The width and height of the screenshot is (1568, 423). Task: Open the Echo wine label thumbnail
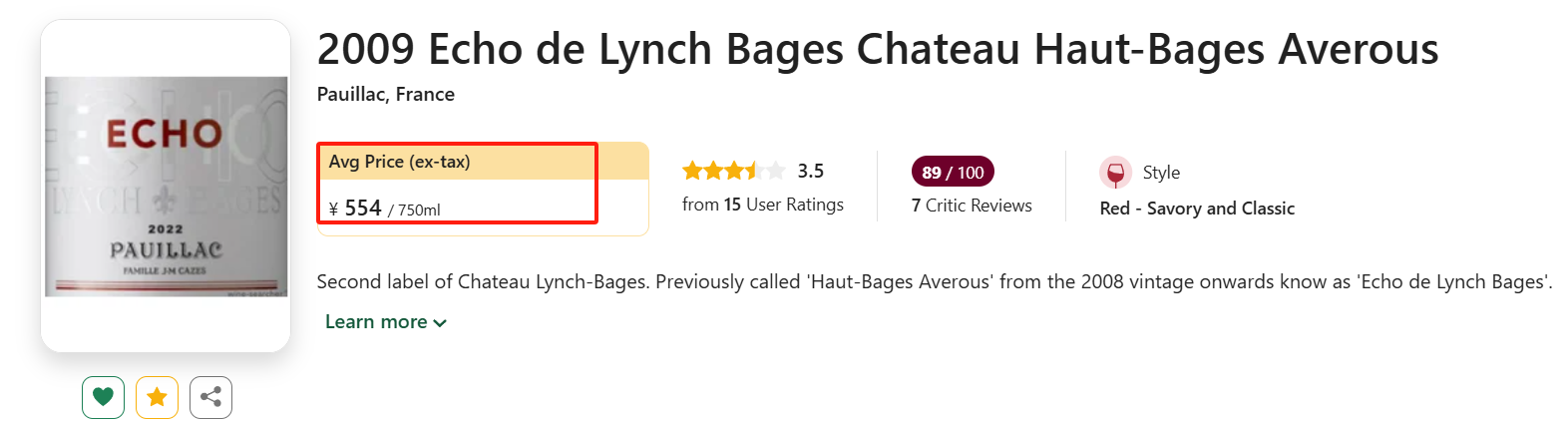pyautogui.click(x=166, y=187)
